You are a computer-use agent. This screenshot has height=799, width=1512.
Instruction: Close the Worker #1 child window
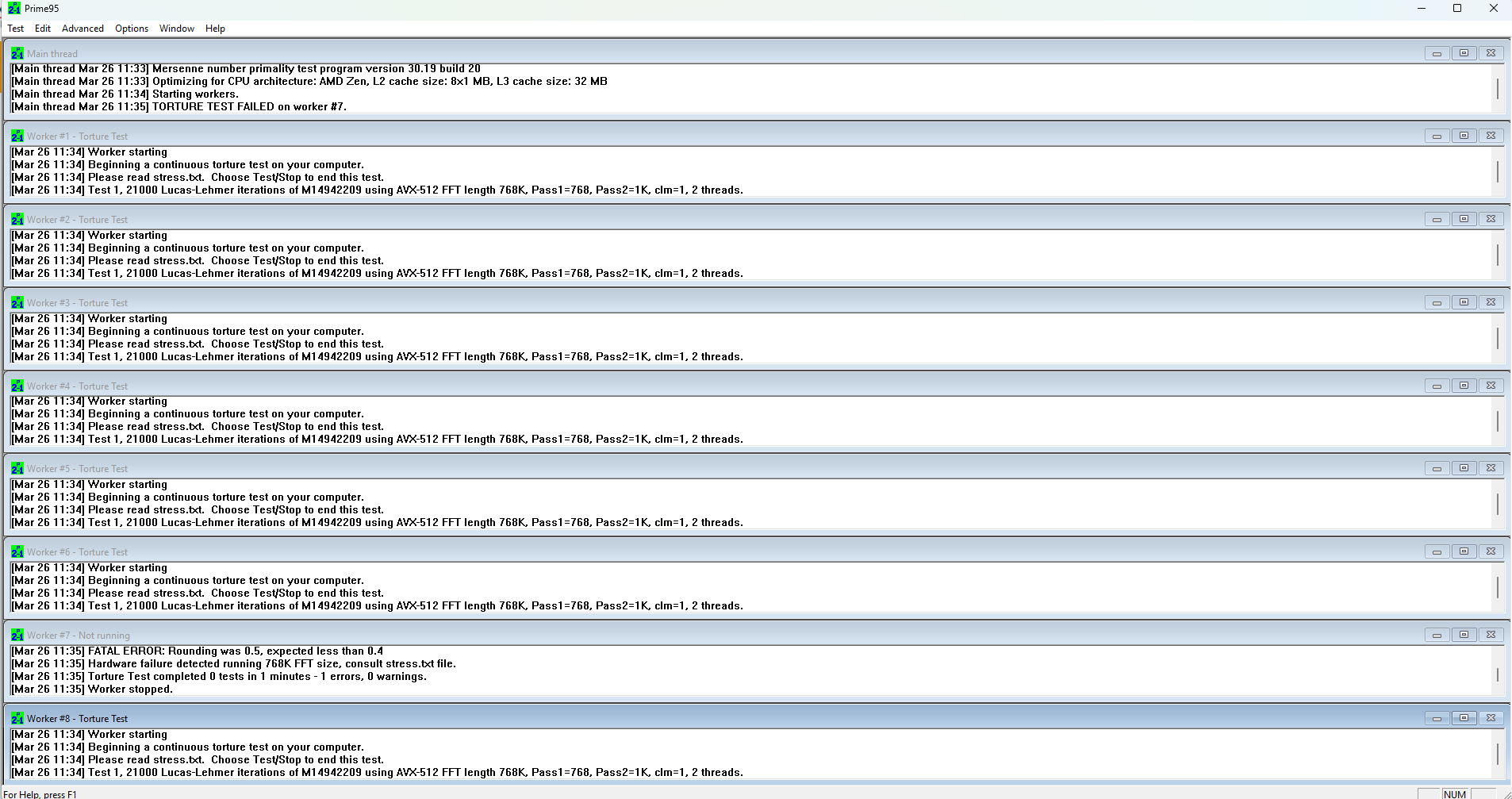[x=1491, y=136]
